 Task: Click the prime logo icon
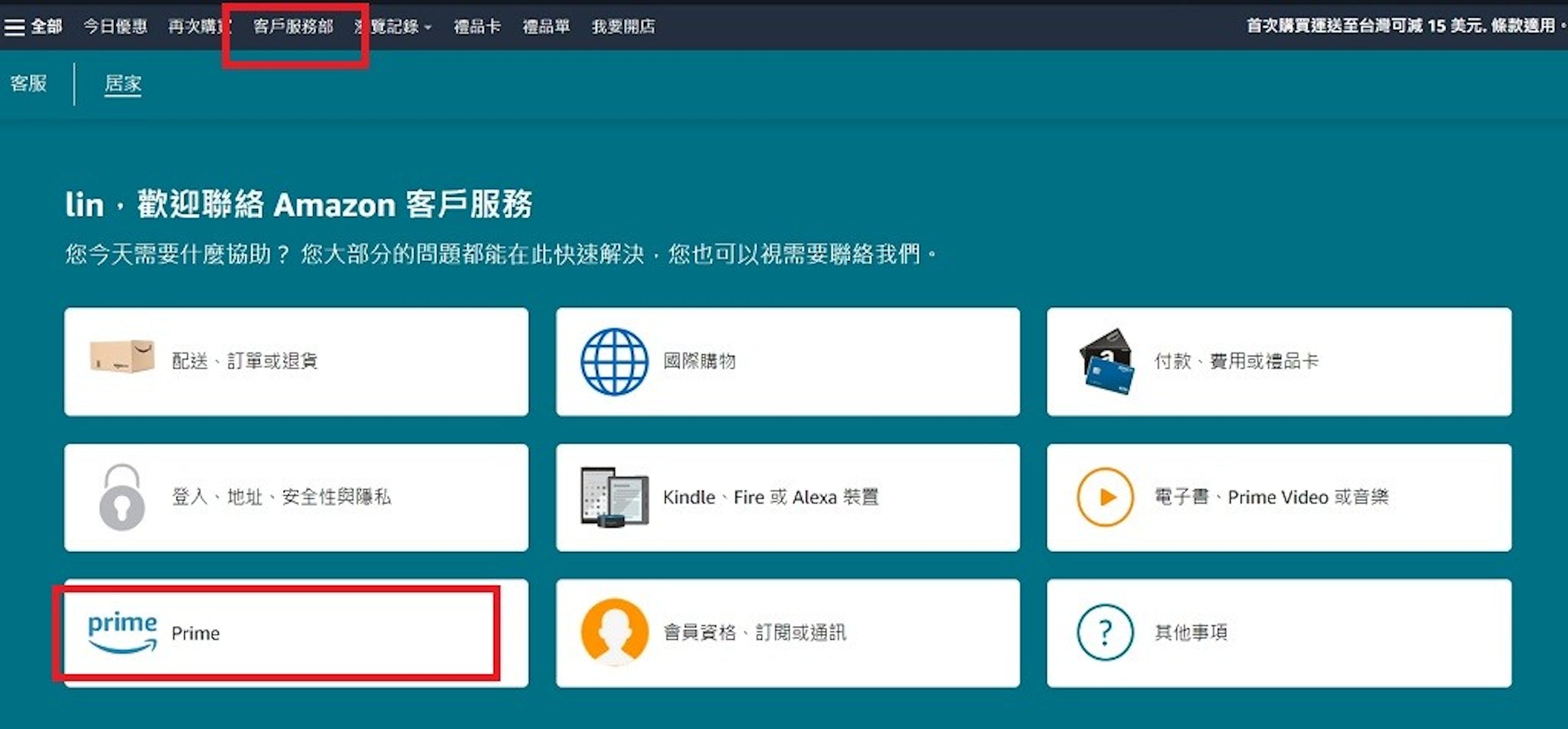click(x=123, y=633)
